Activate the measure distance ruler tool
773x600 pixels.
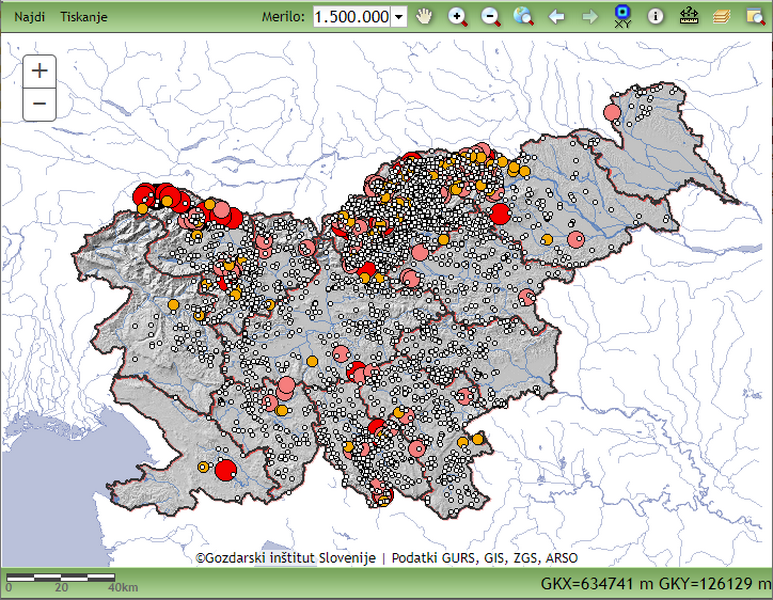click(688, 17)
